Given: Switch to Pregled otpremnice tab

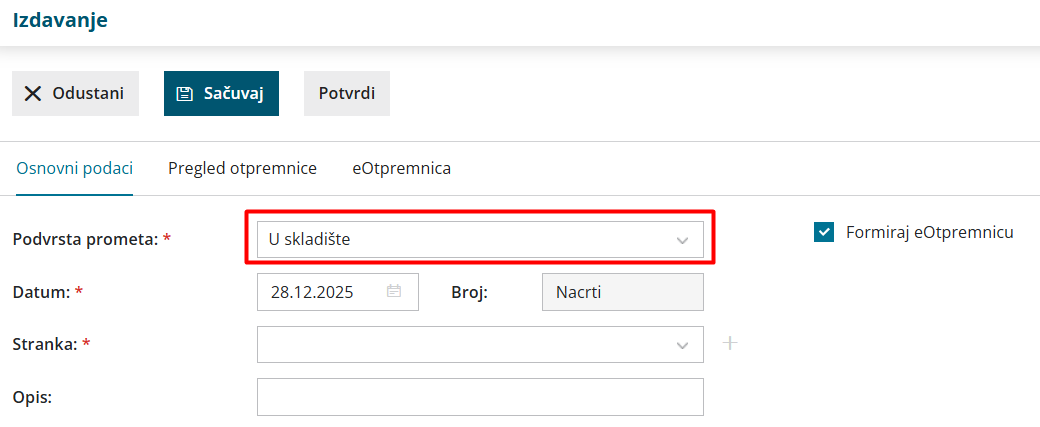Looking at the screenshot, I should coord(242,168).
